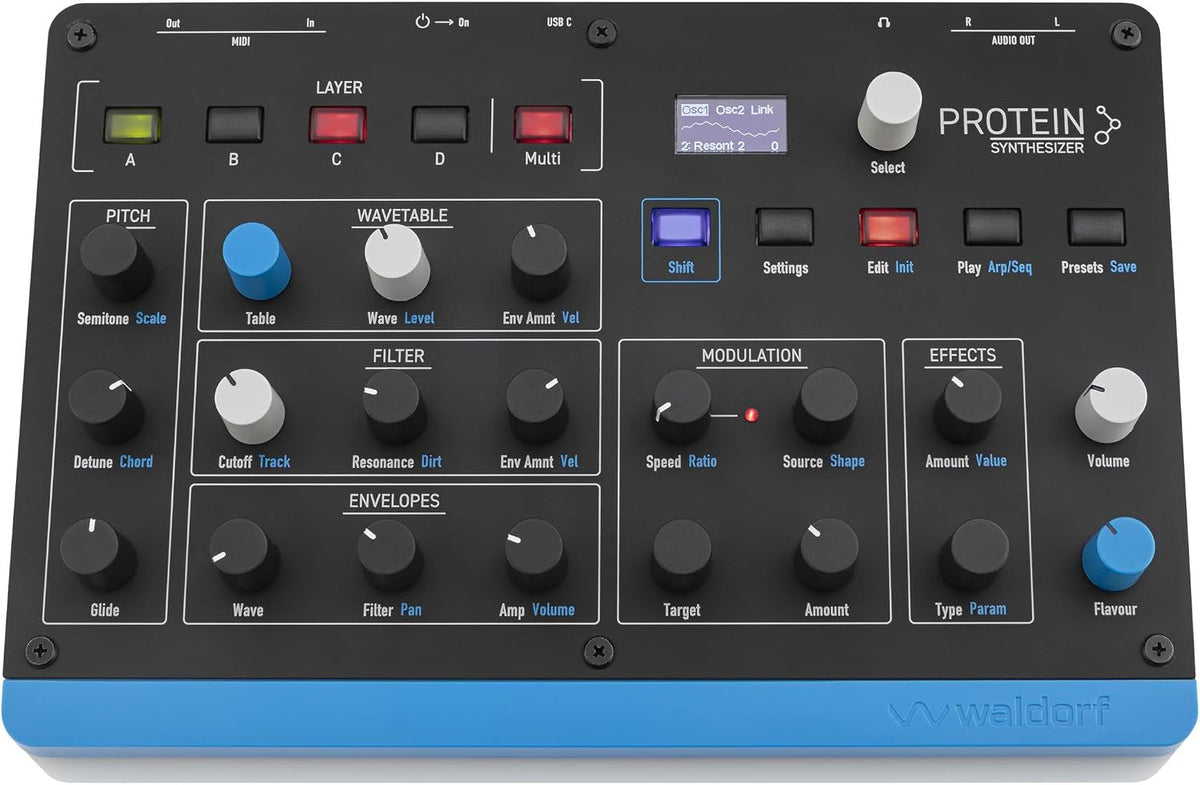Click the Wave envelope knob
The image size is (1200, 785).
[x=244, y=555]
